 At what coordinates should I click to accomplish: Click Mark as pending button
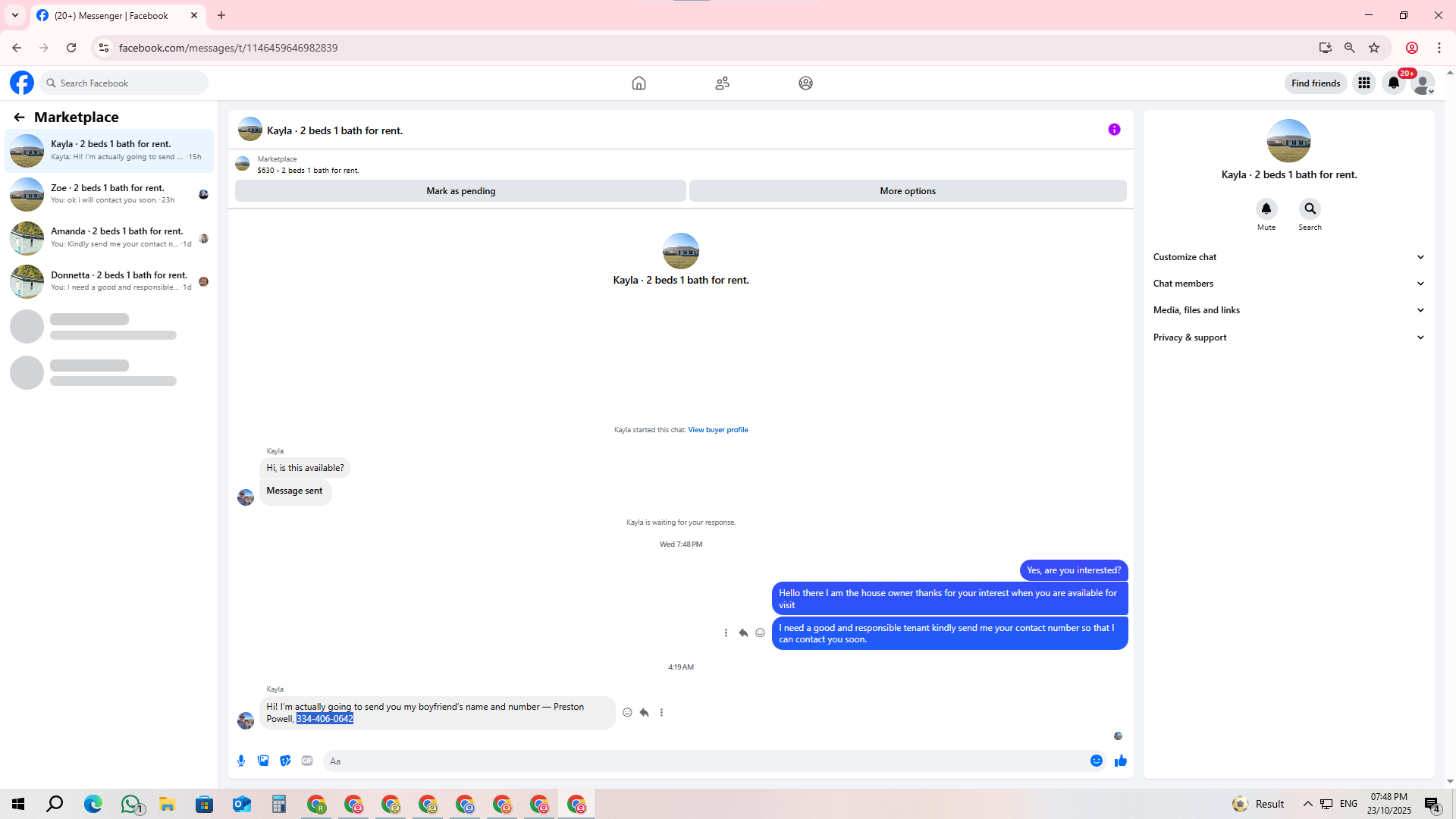click(x=460, y=191)
